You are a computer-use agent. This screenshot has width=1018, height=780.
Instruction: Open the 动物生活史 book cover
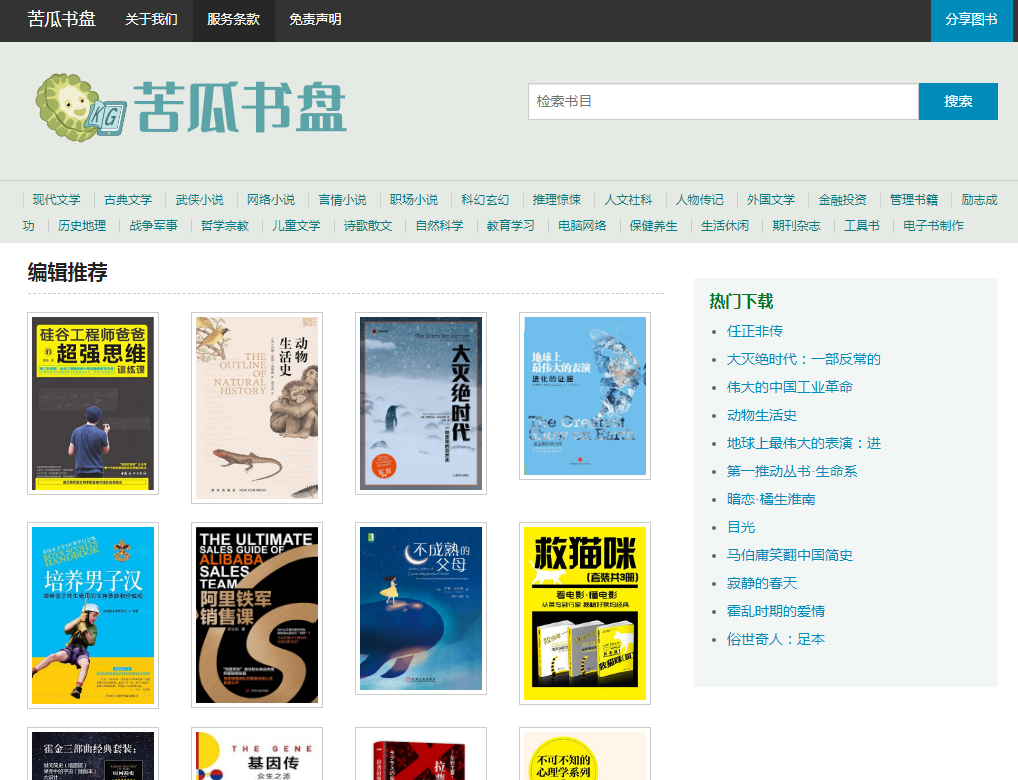tap(257, 407)
